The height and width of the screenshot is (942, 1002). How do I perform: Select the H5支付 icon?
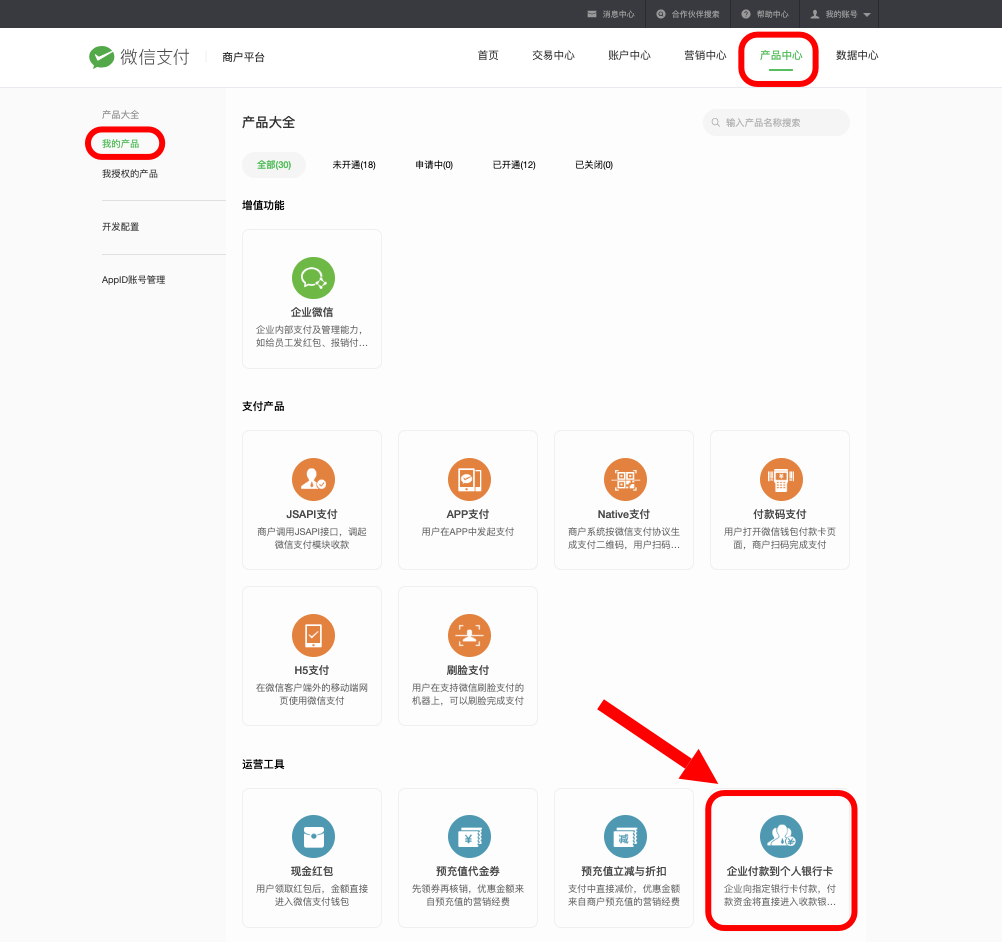pos(313,635)
